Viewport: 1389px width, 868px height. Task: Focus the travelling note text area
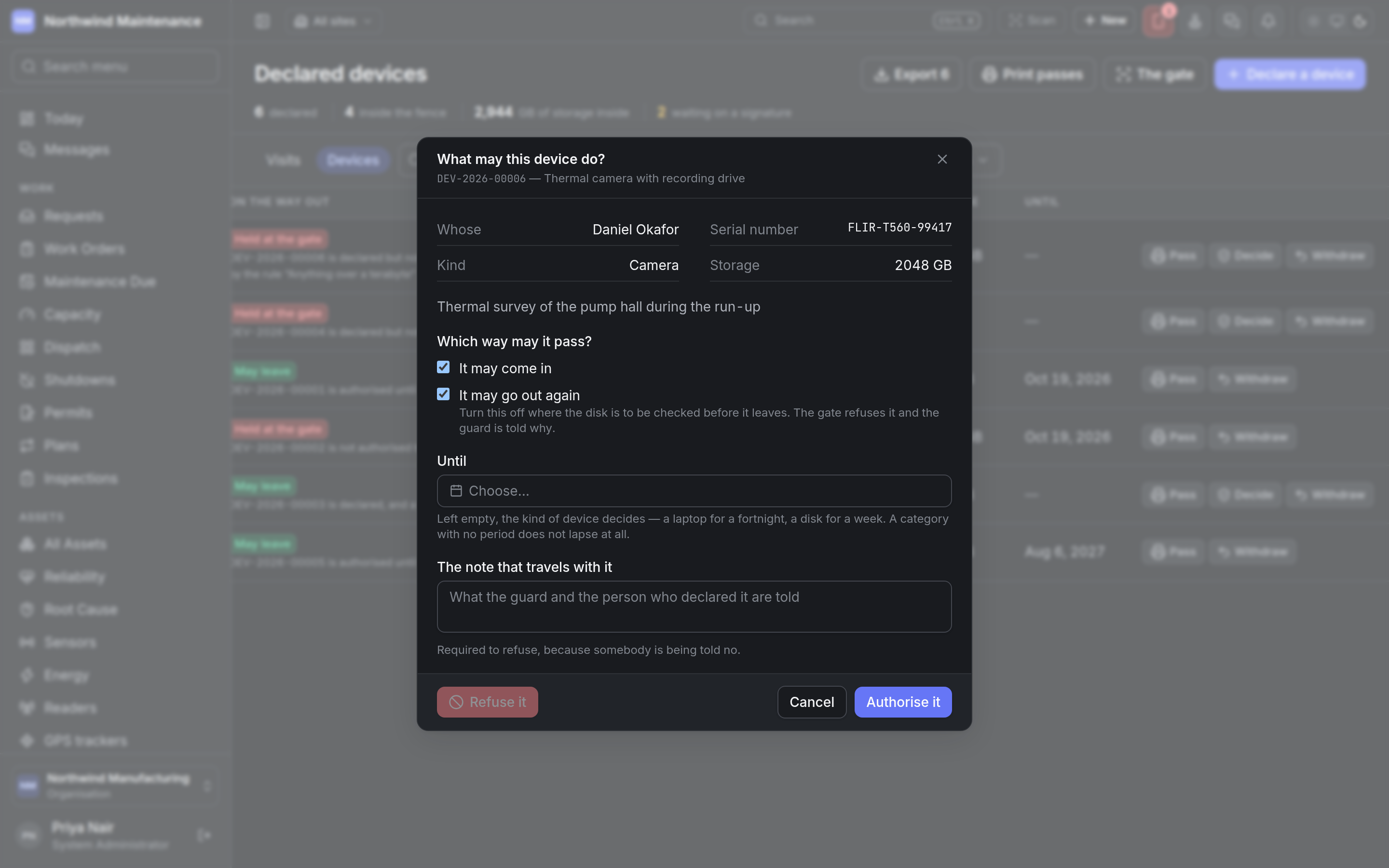tap(694, 606)
